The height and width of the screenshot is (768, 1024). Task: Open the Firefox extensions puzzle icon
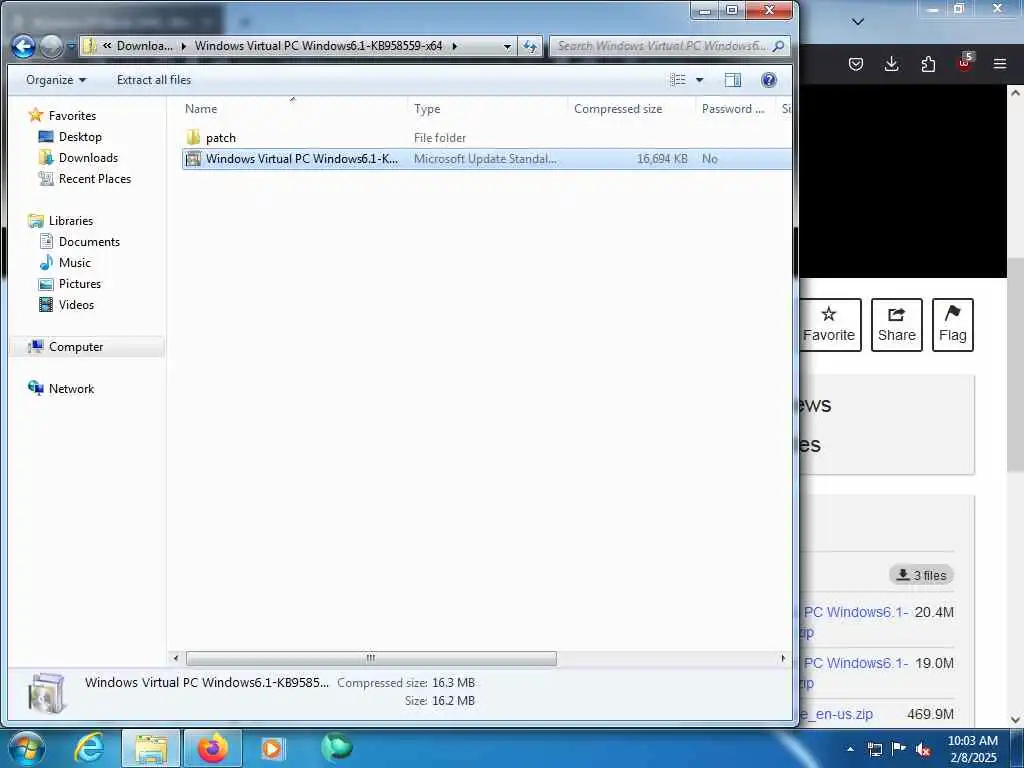pyautogui.click(x=928, y=64)
